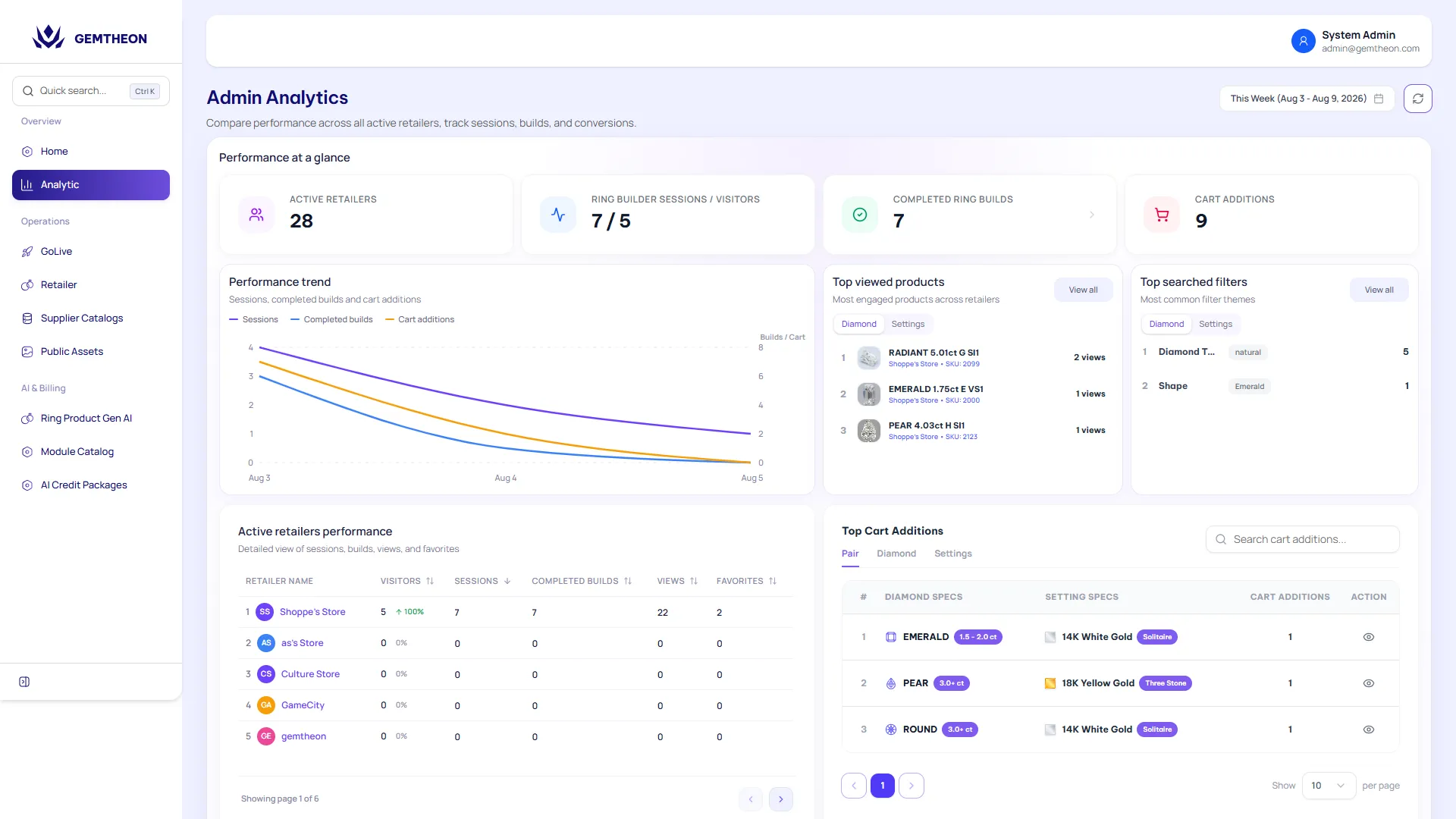Image resolution: width=1456 pixels, height=819 pixels.
Task: Click the Public Assets image icon
Action: (x=27, y=352)
